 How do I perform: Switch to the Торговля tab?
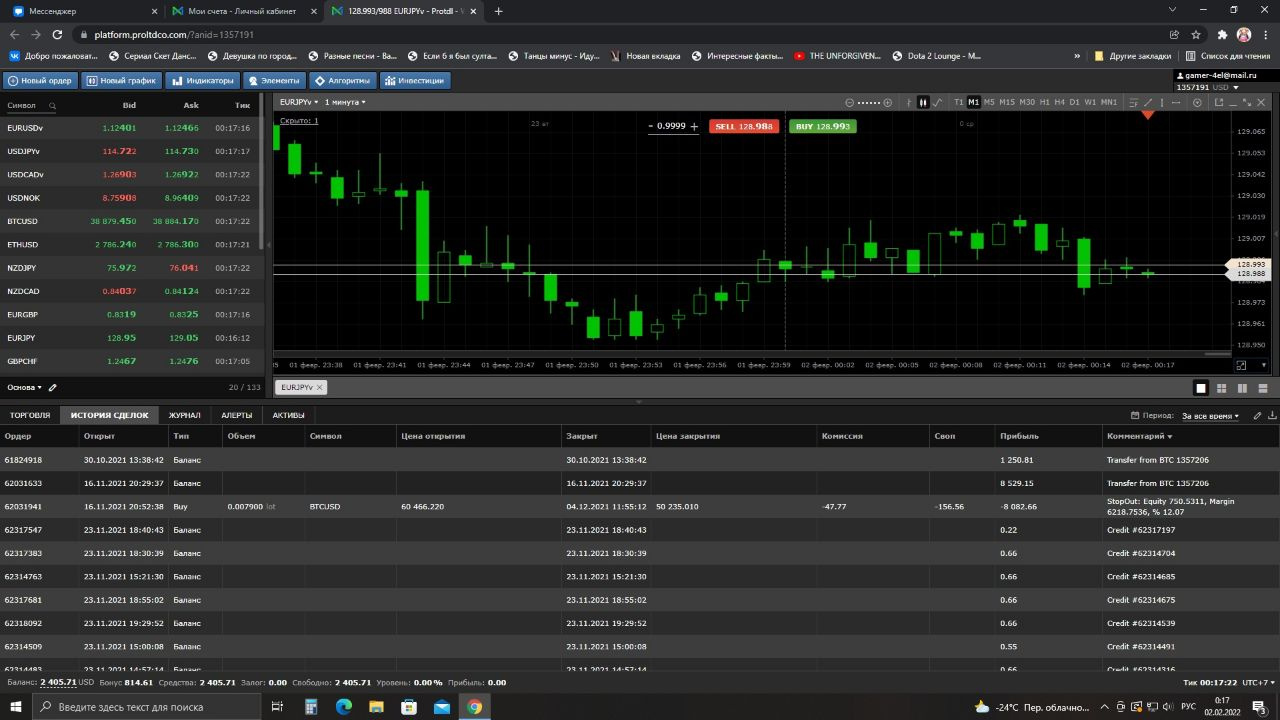pos(30,415)
